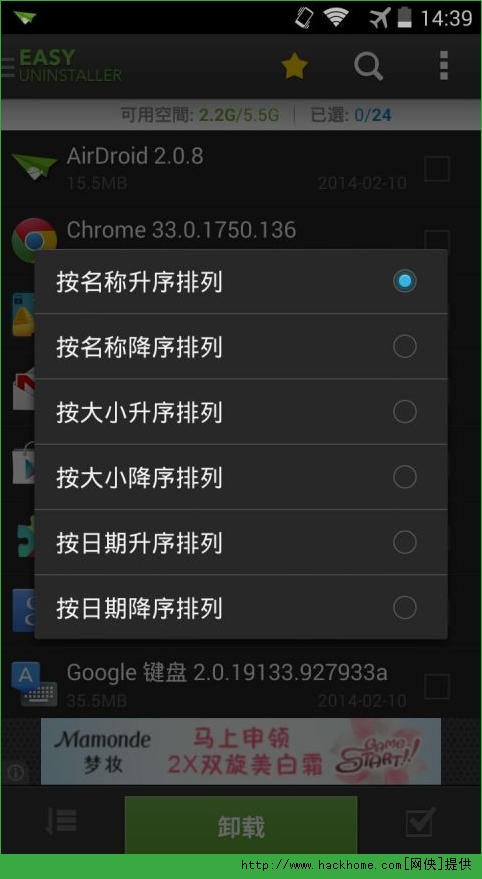Open the Mamonde 梦妆 ad banner

[x=241, y=751]
